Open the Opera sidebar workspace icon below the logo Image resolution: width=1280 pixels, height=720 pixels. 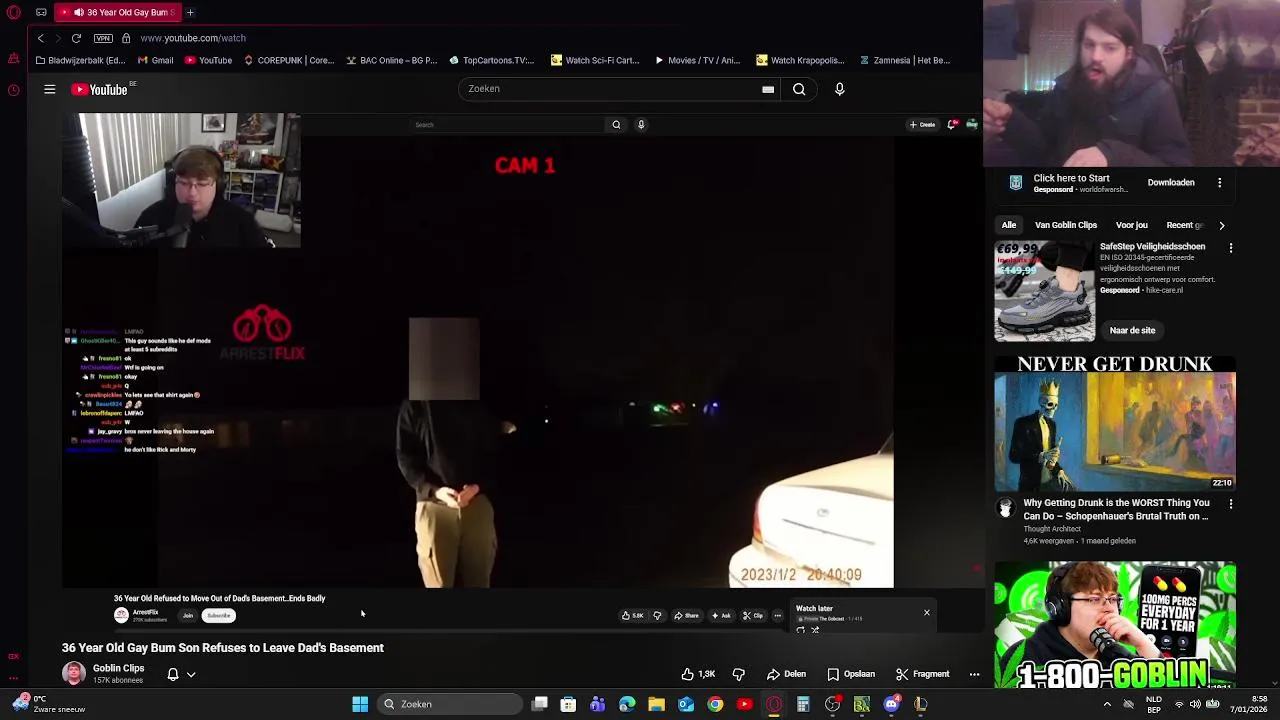pos(13,59)
